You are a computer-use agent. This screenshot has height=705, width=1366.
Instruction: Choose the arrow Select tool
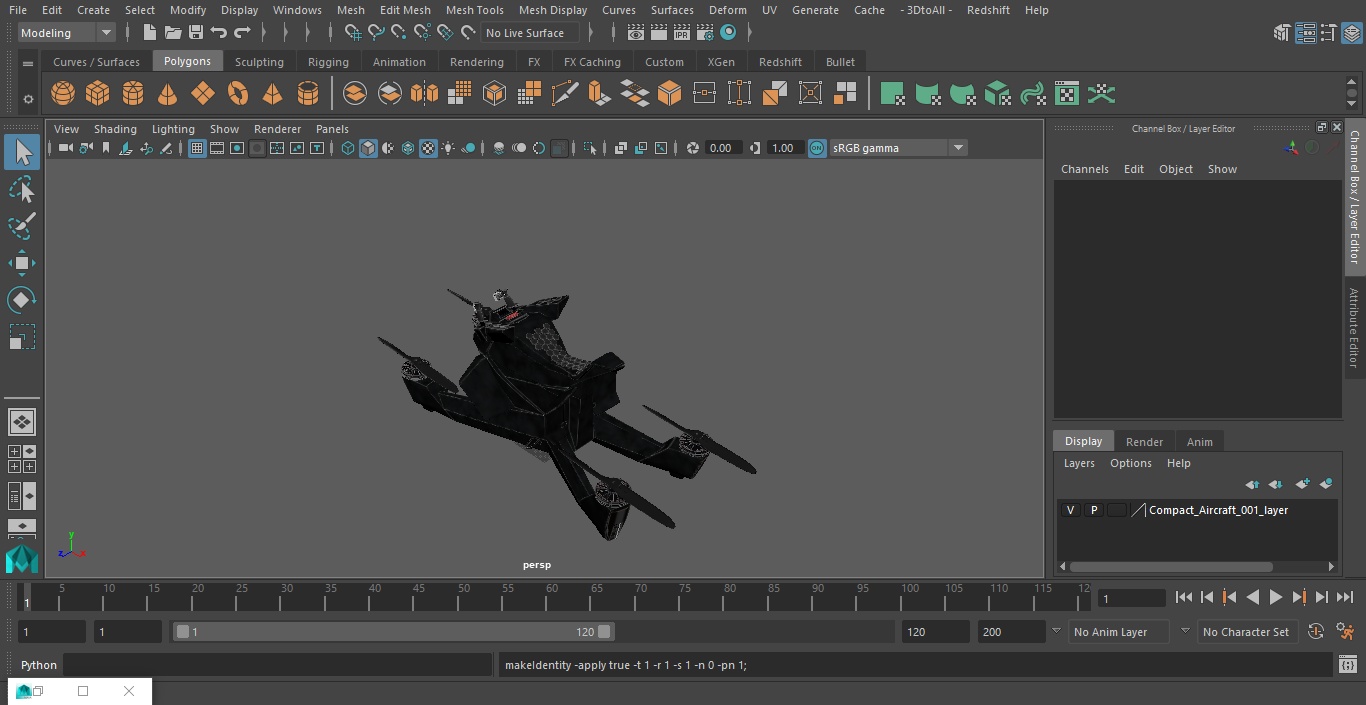click(22, 152)
